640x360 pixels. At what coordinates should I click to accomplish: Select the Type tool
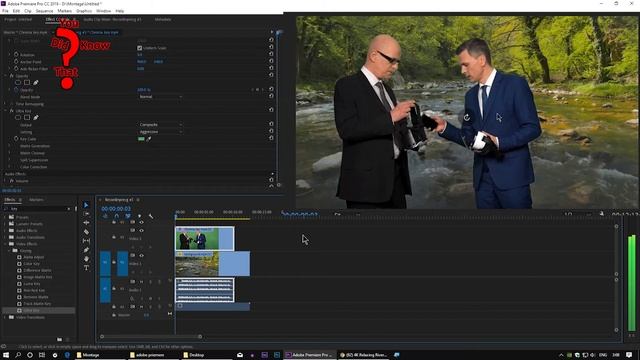(x=86, y=268)
